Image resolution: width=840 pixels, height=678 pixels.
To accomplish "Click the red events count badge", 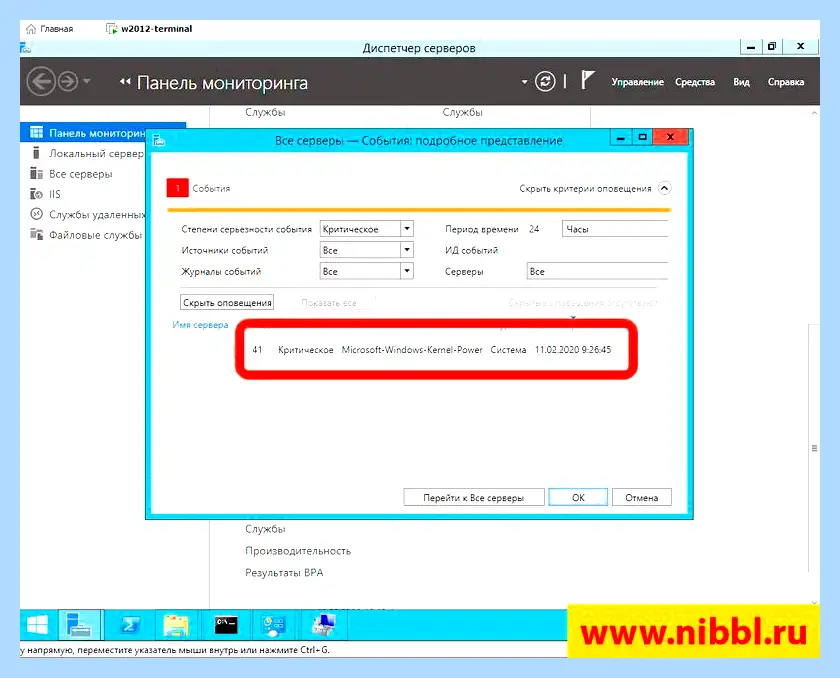I will [177, 188].
